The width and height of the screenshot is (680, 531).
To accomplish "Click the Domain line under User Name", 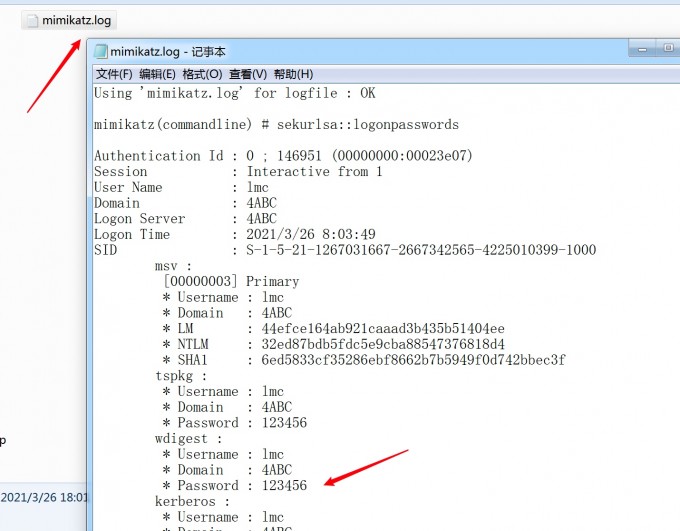I will (185, 203).
